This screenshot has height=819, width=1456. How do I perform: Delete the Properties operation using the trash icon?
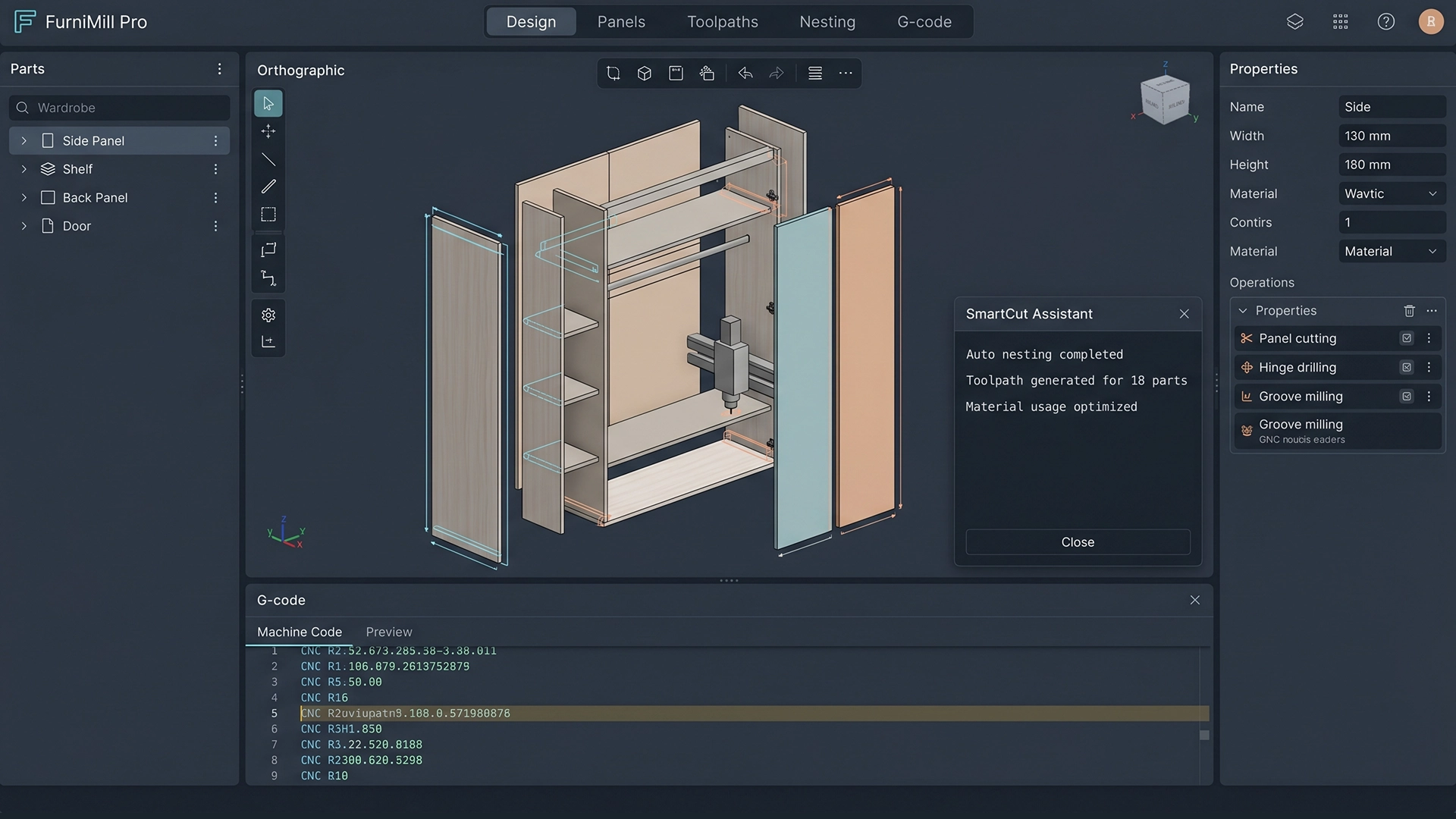(x=1409, y=311)
